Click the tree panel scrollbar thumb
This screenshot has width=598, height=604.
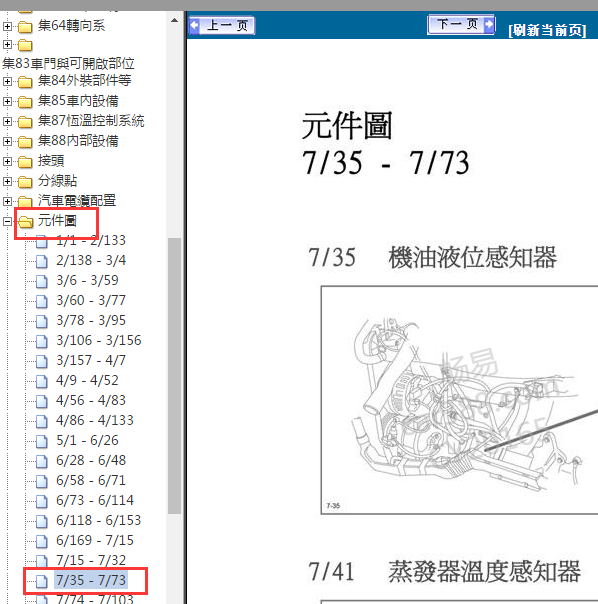pyautogui.click(x=174, y=376)
